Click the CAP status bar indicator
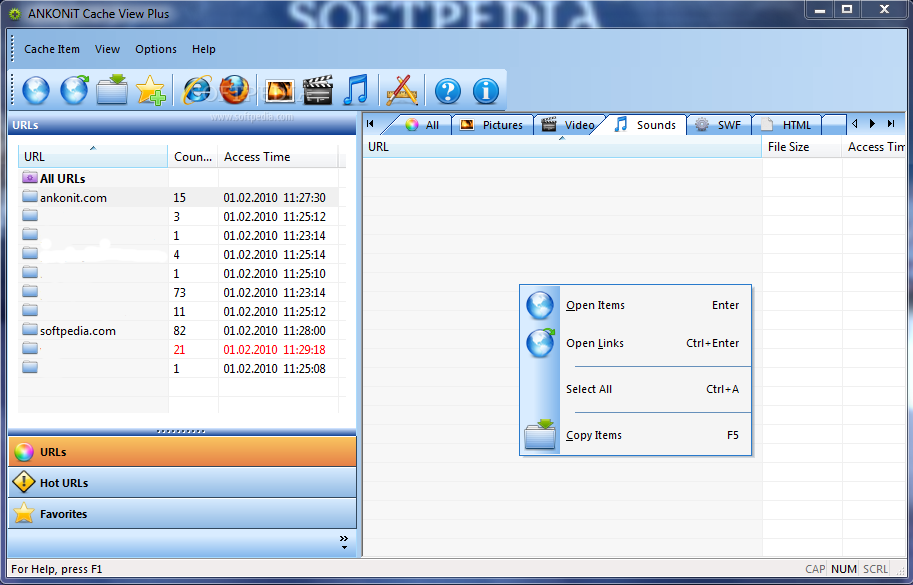 tap(815, 569)
